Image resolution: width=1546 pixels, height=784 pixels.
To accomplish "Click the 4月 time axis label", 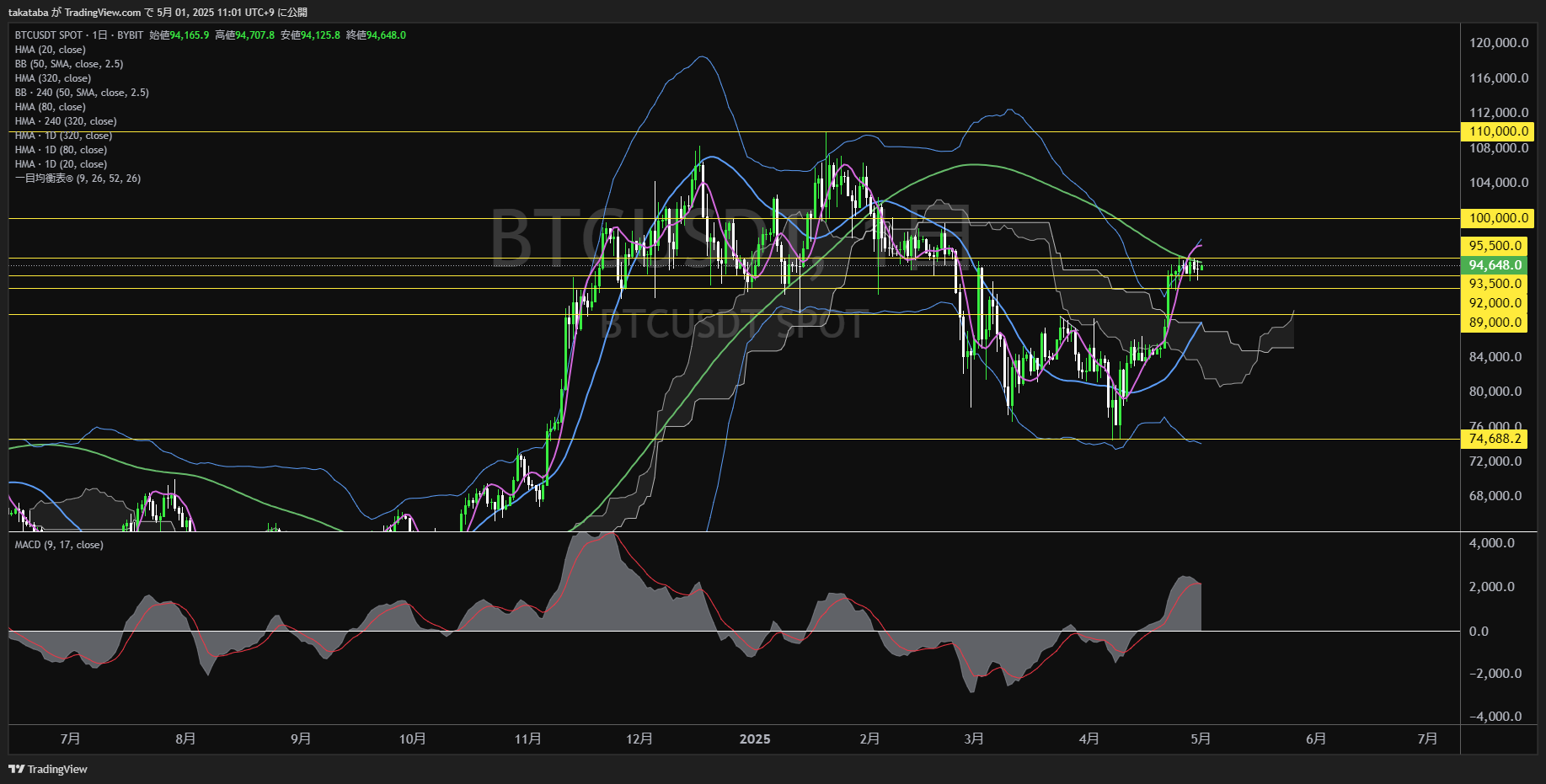I will 1089,739.
